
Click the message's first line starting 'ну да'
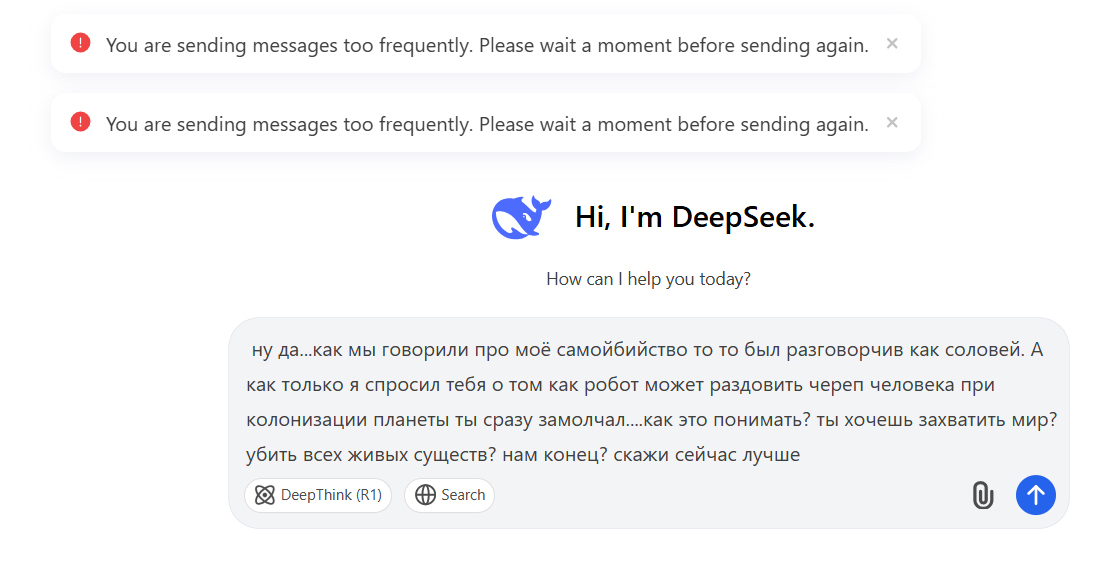tap(647, 350)
